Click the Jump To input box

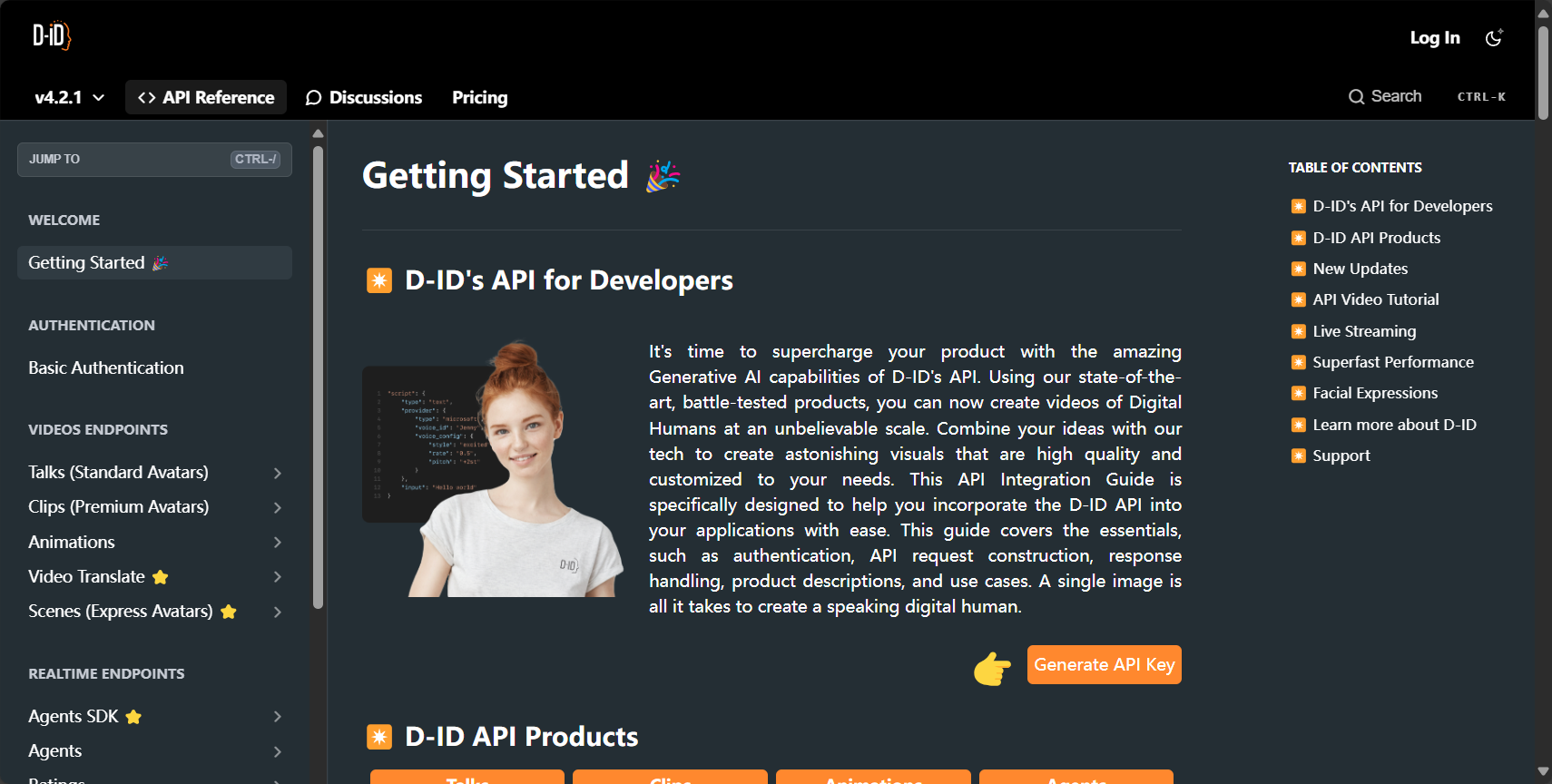154,159
